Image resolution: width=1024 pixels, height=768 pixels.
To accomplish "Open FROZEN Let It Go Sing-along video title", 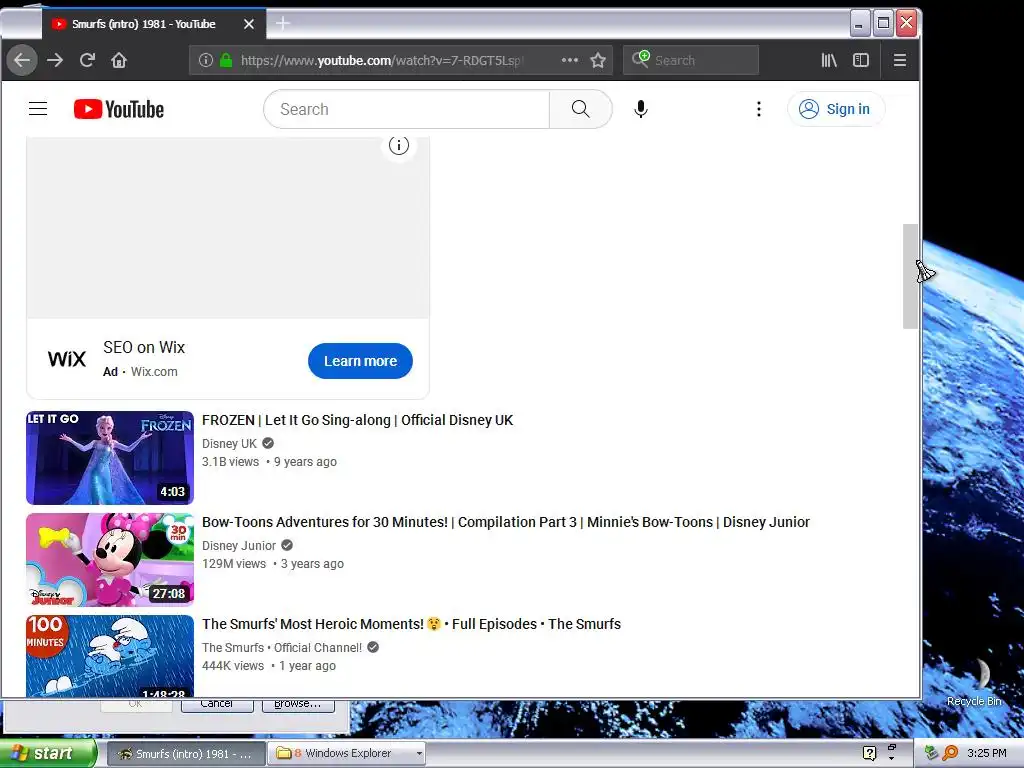I will click(357, 420).
